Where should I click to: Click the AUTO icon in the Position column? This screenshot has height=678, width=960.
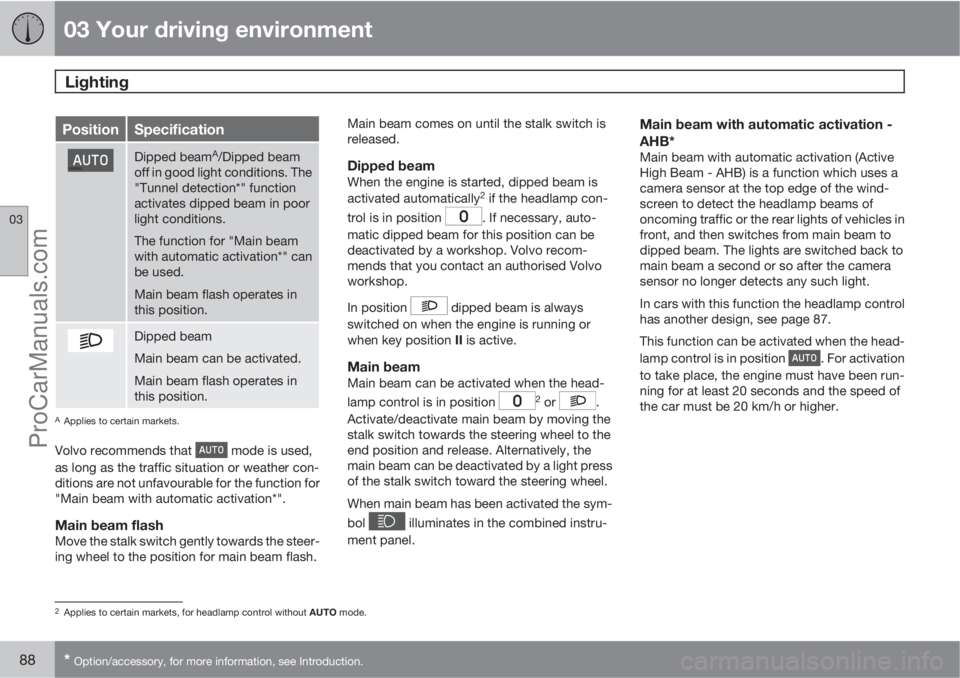pos(90,161)
